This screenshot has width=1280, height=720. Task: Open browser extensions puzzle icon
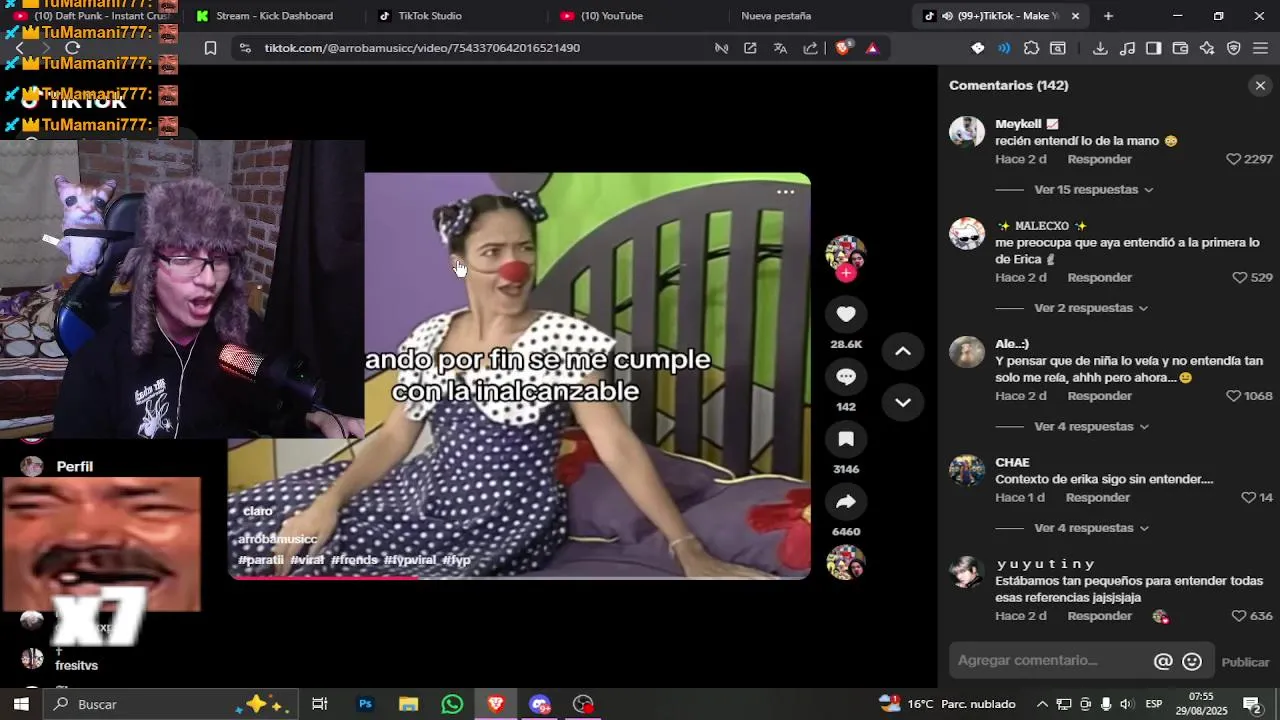[1032, 48]
